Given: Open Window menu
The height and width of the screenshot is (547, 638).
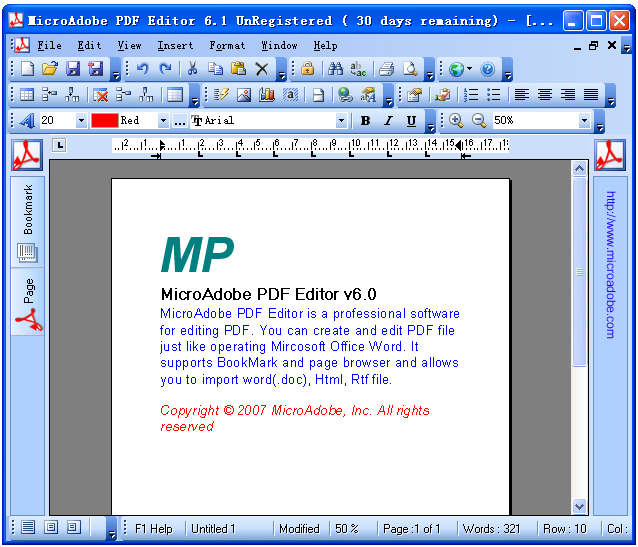Looking at the screenshot, I should (279, 45).
